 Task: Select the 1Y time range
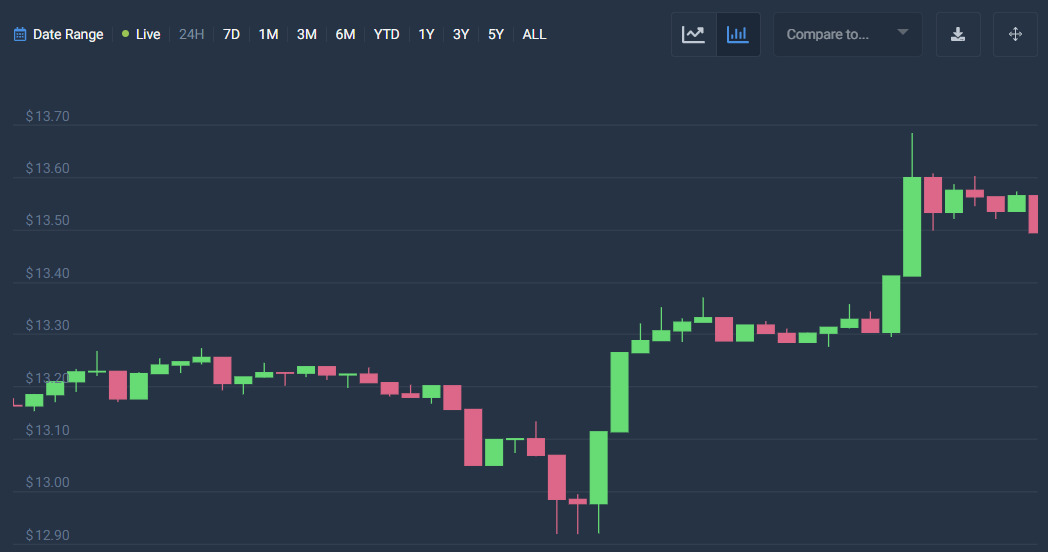[426, 34]
